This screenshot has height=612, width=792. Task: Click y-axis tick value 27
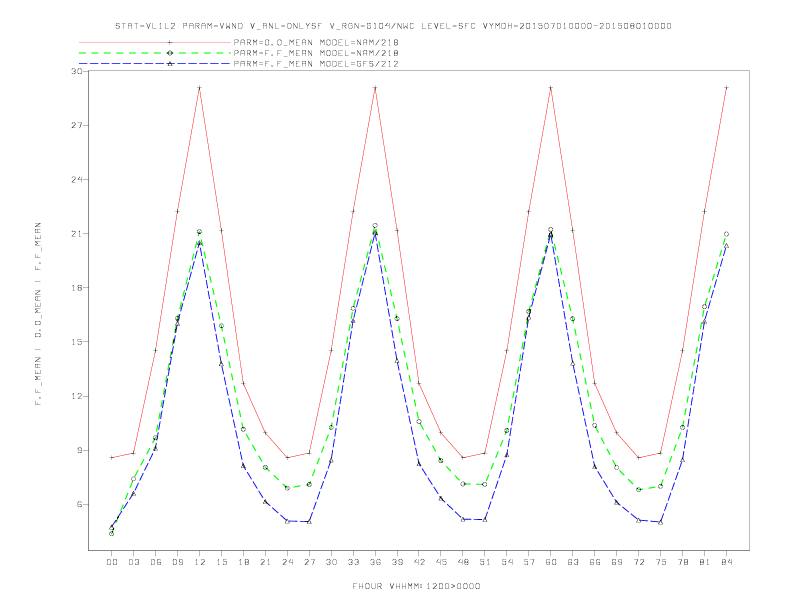[x=77, y=125]
